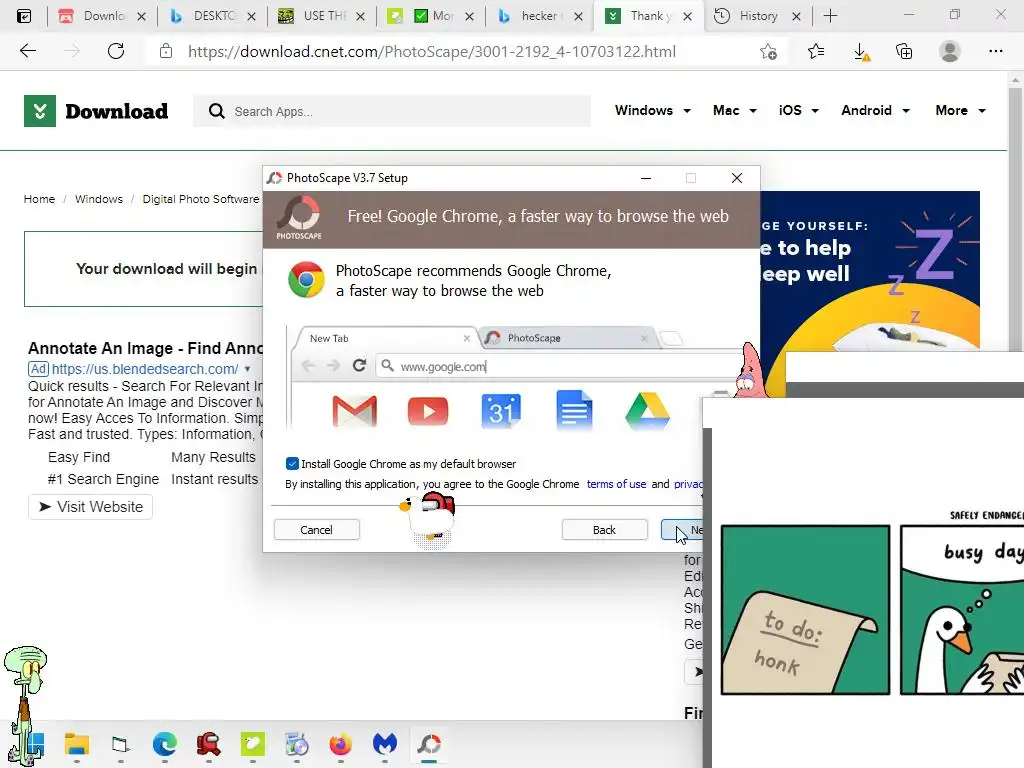Open Edge Settings and more menu
Viewport: 1024px width, 768px height.
tap(995, 51)
